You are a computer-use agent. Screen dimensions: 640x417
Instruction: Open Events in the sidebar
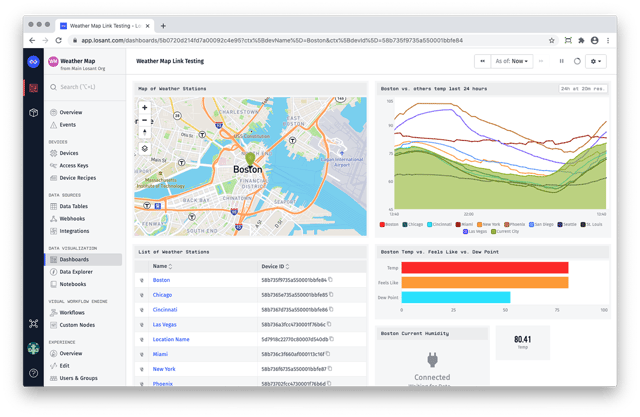[67, 124]
